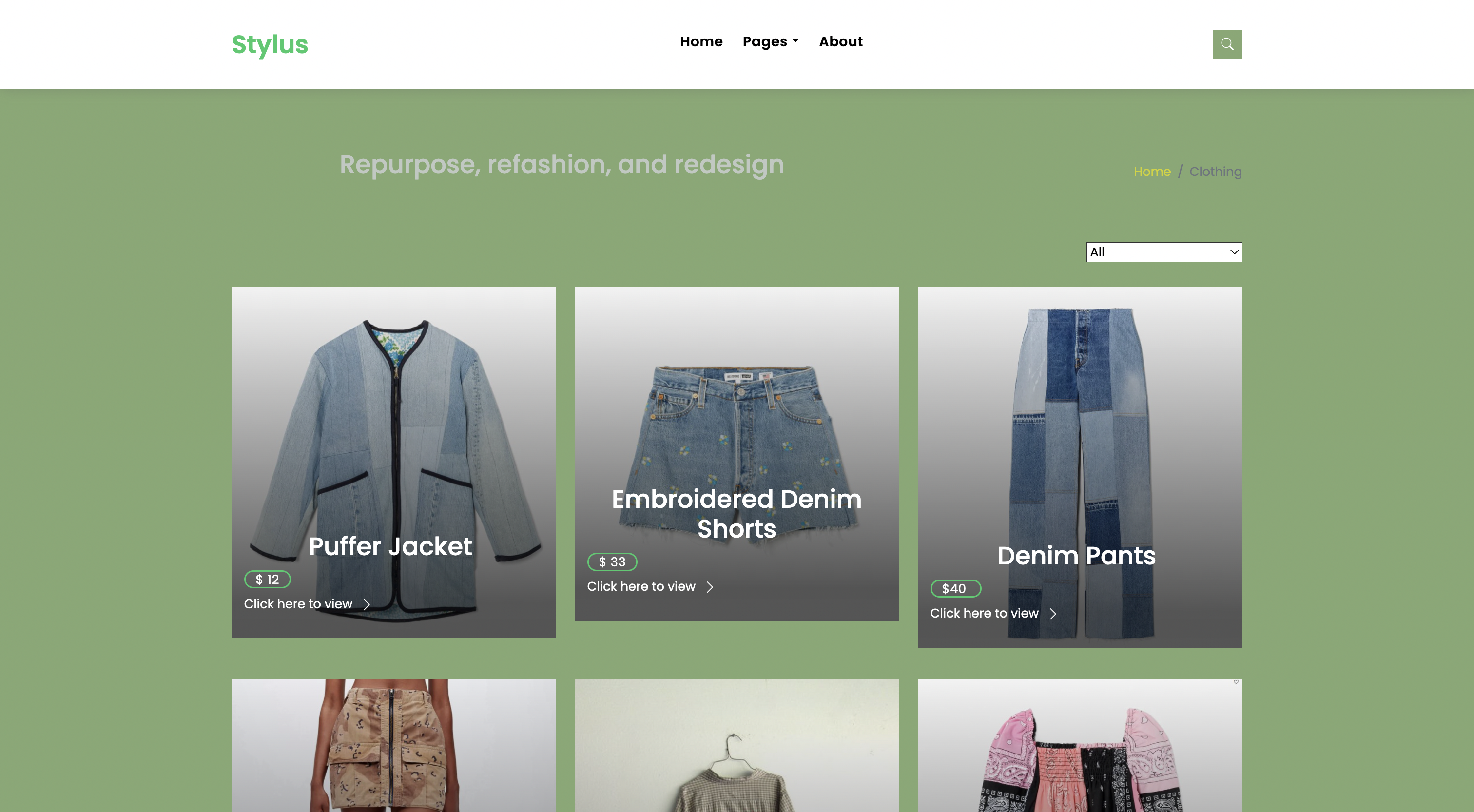1474x812 pixels.
Task: Click the Embroidered Denim Shorts view arrow icon
Action: (x=710, y=587)
